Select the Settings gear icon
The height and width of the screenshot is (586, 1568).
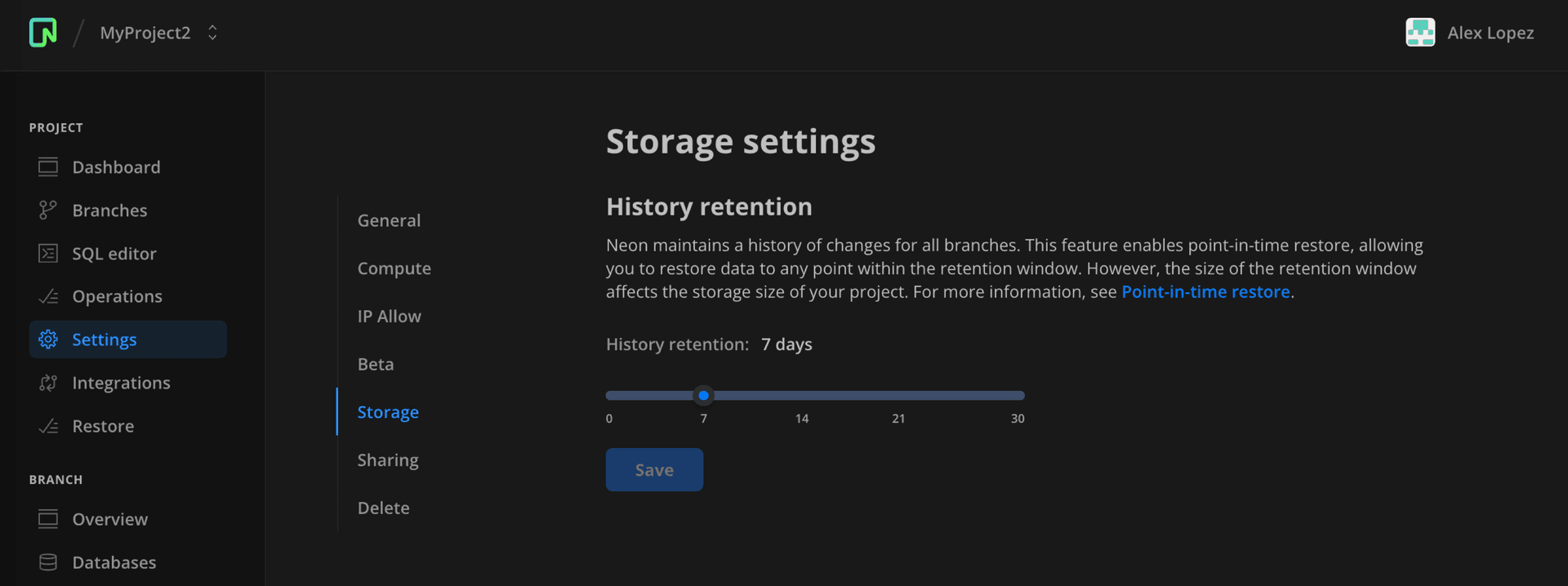point(48,340)
